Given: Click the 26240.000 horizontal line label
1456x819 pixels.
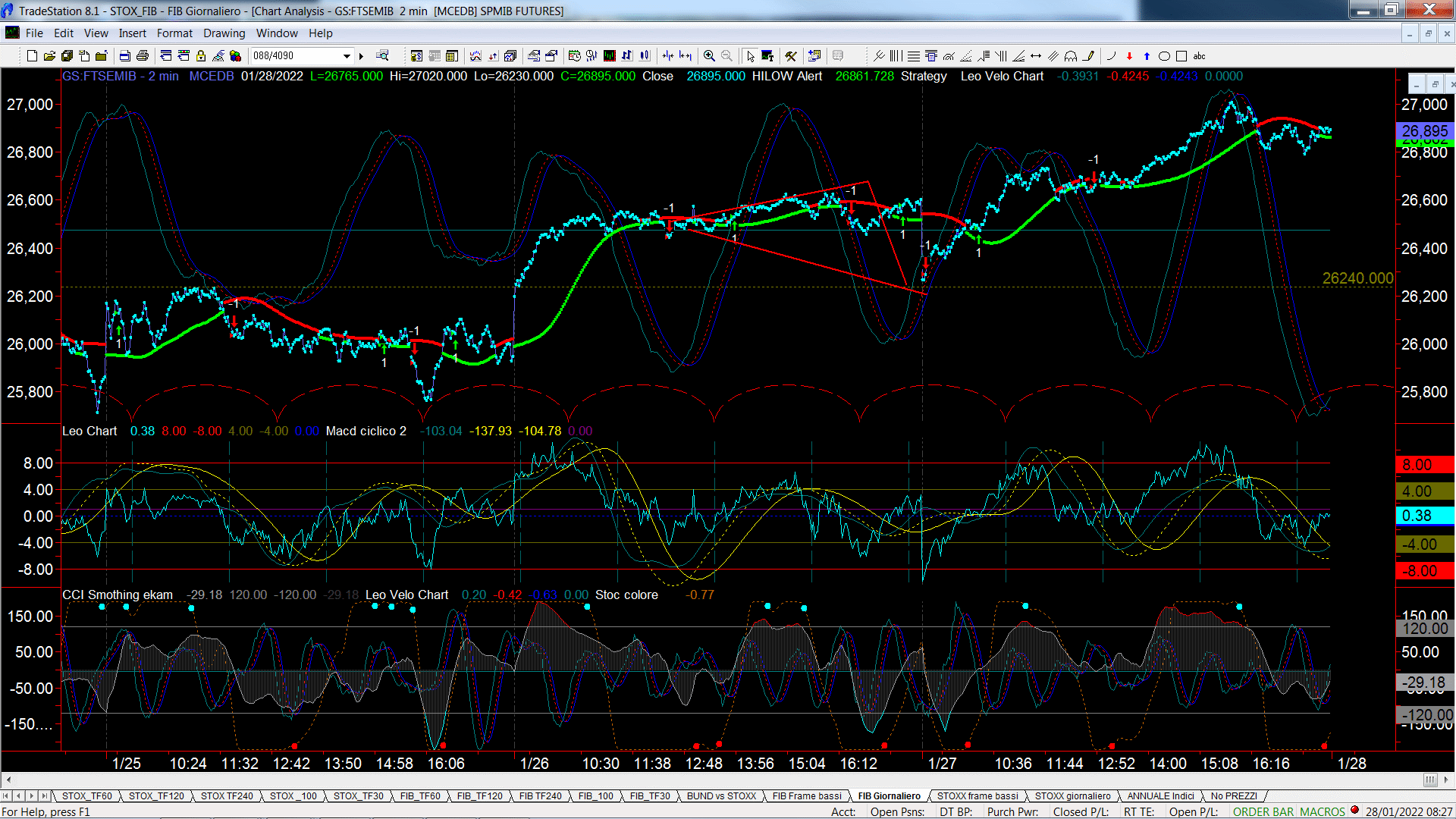Looking at the screenshot, I should pyautogui.click(x=1357, y=278).
